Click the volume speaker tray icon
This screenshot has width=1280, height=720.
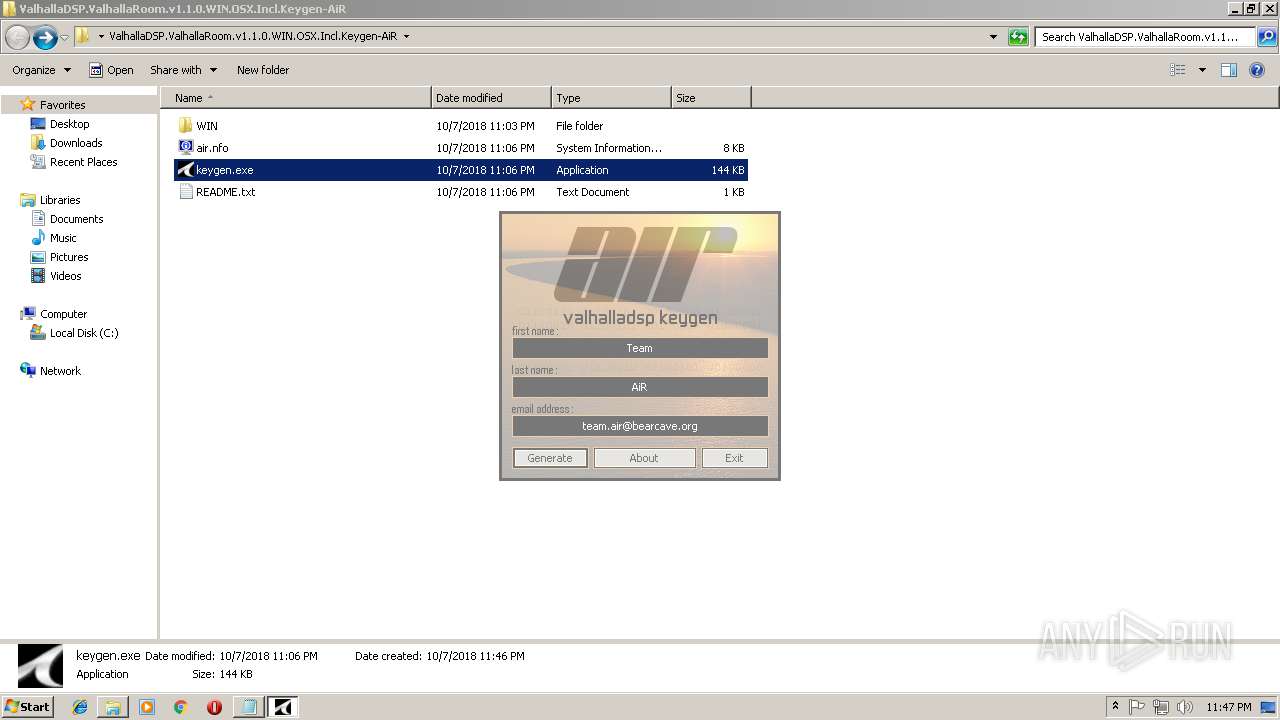click(1184, 707)
